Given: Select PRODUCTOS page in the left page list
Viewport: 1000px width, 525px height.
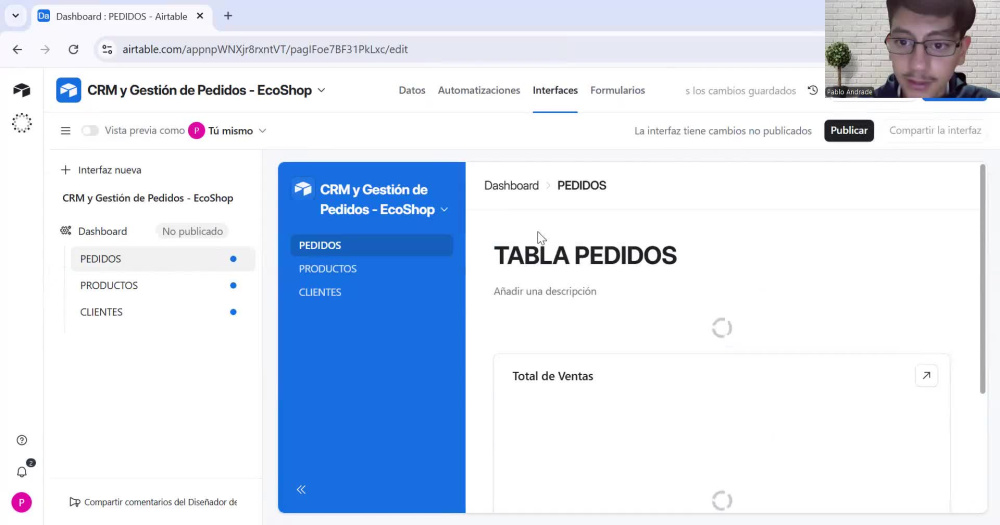Looking at the screenshot, I should 161,286.
